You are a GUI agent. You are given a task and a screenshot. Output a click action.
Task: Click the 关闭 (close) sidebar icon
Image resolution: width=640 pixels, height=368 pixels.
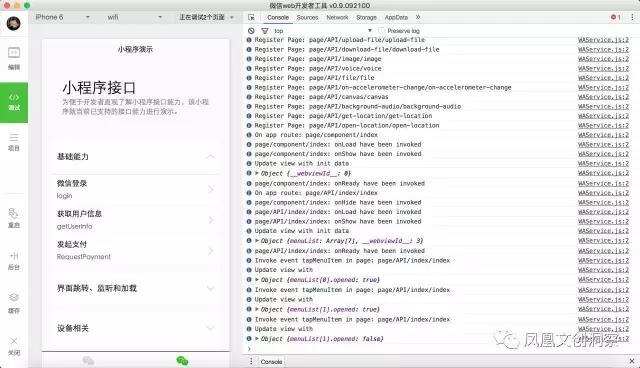pos(14,346)
